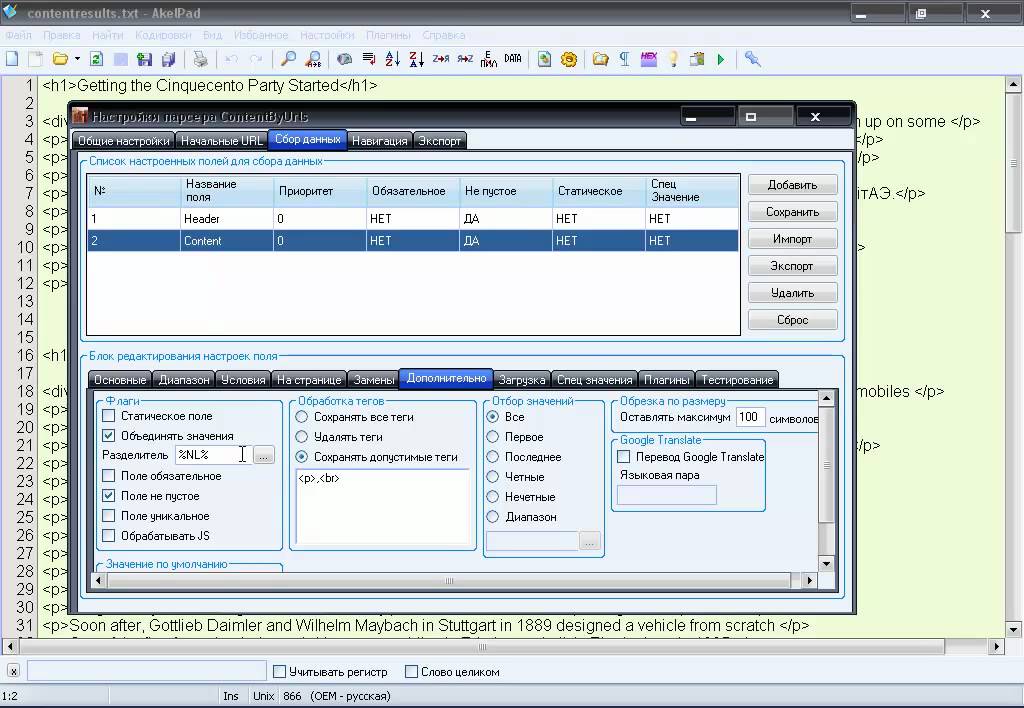1024x708 pixels.
Task: Click the allowed tags box with <p>,<br>
Action: pyautogui.click(x=383, y=506)
